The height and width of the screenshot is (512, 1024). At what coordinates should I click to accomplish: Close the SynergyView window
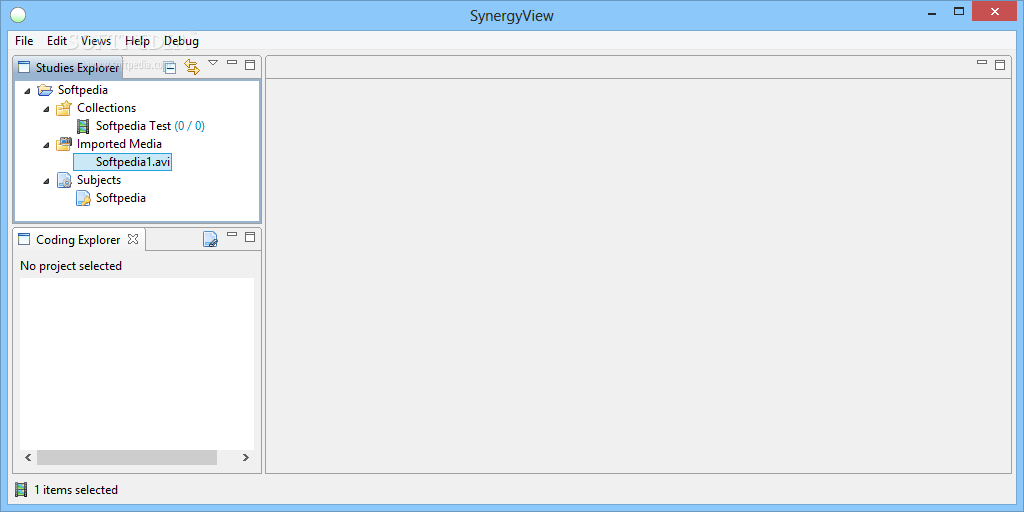pos(995,11)
